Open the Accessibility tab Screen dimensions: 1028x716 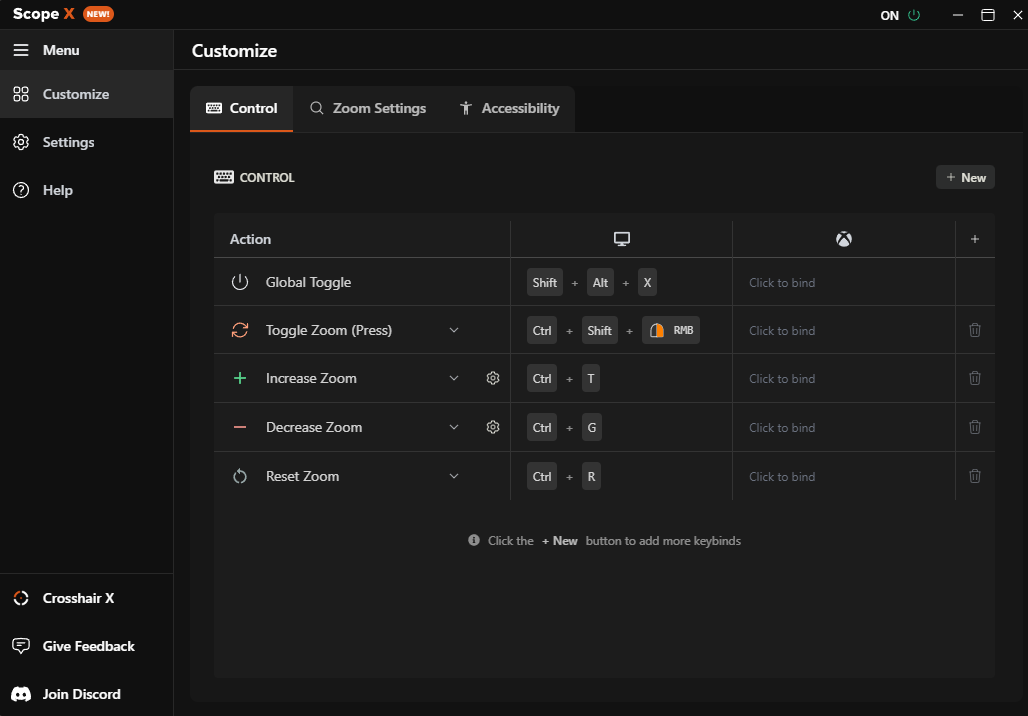click(x=509, y=108)
